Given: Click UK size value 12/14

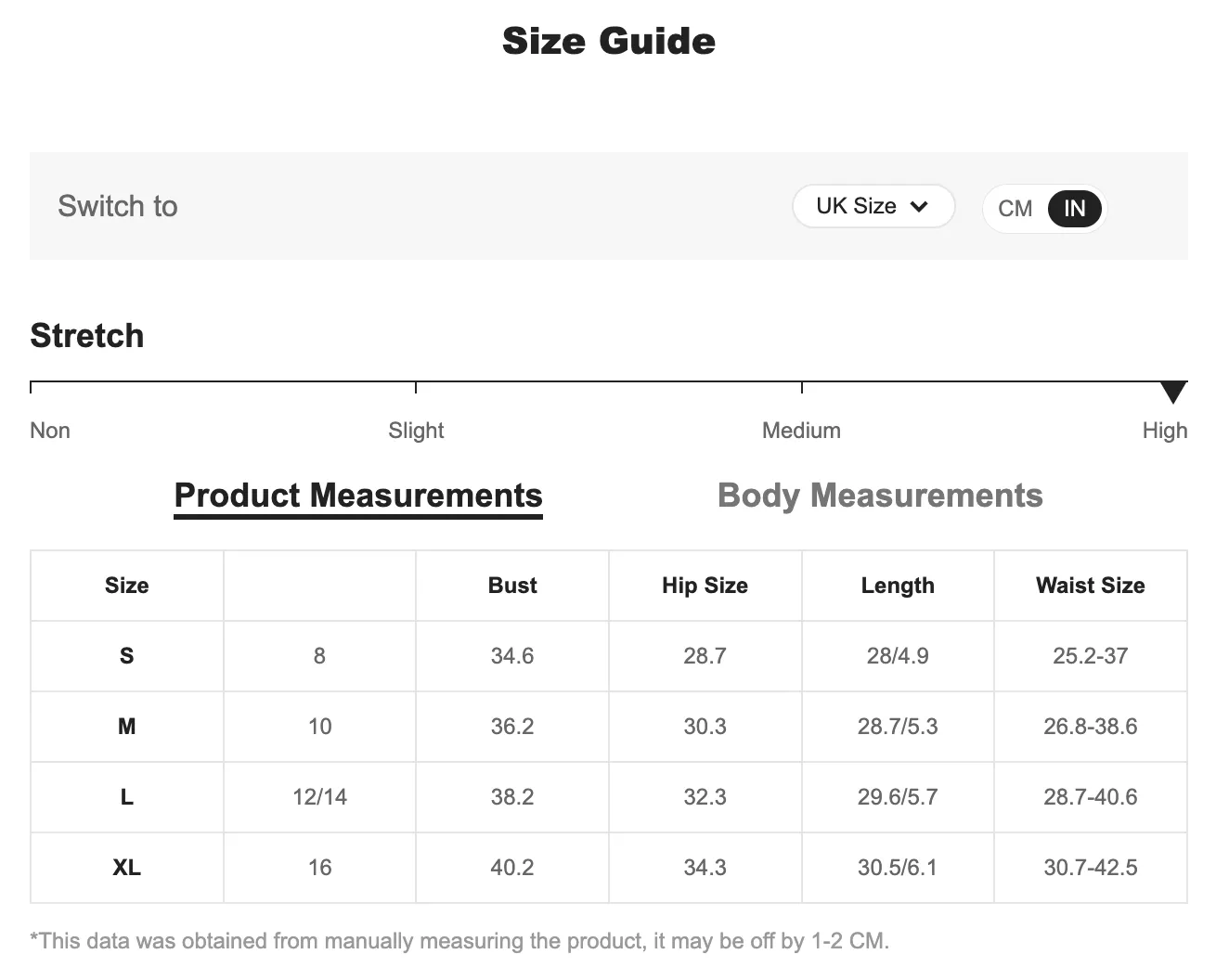Looking at the screenshot, I should (319, 797).
